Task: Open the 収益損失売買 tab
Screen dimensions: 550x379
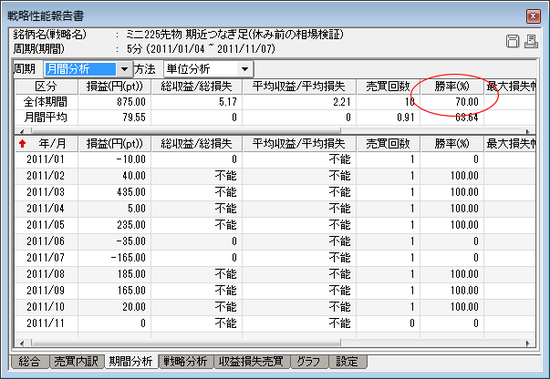Action: click(x=252, y=361)
